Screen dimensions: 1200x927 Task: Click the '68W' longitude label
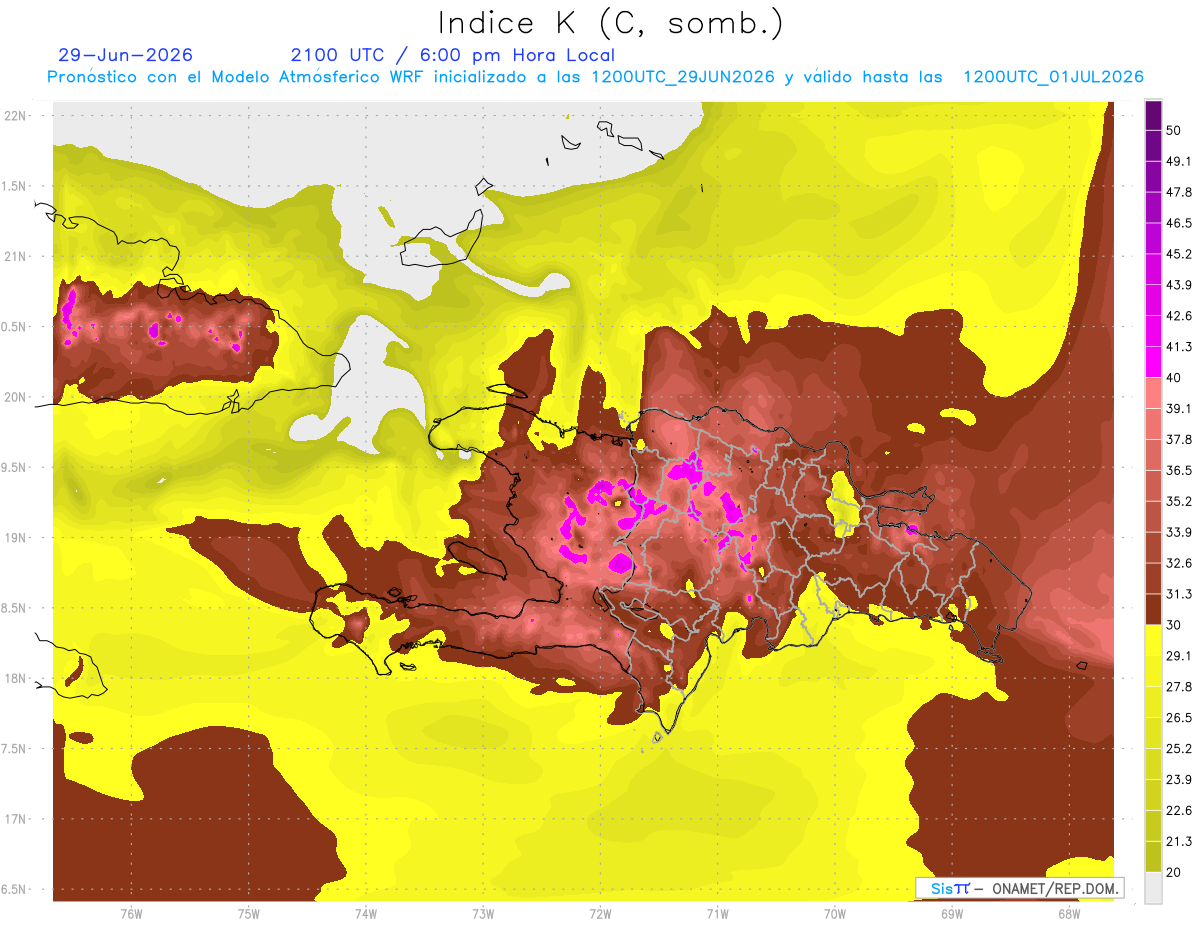coord(1069,914)
